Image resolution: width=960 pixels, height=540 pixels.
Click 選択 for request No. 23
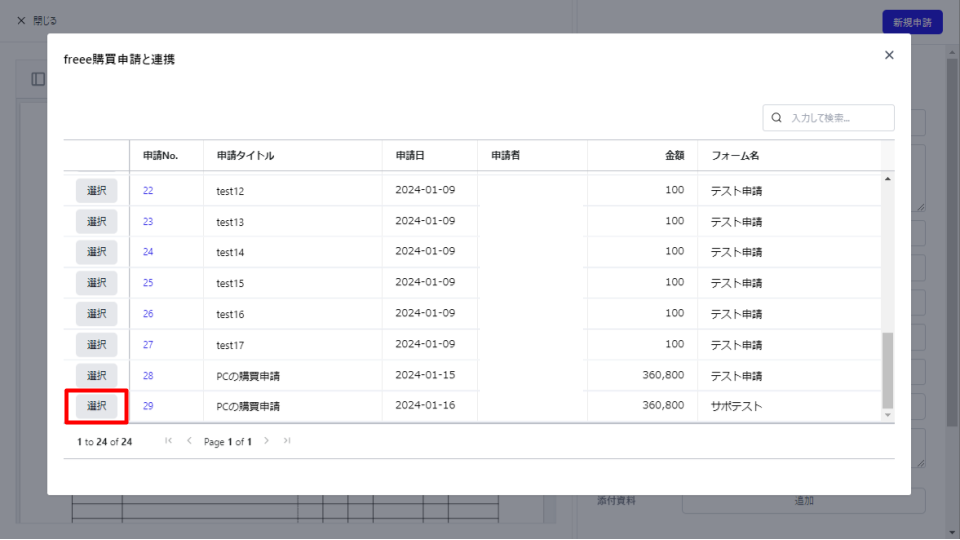(x=97, y=221)
